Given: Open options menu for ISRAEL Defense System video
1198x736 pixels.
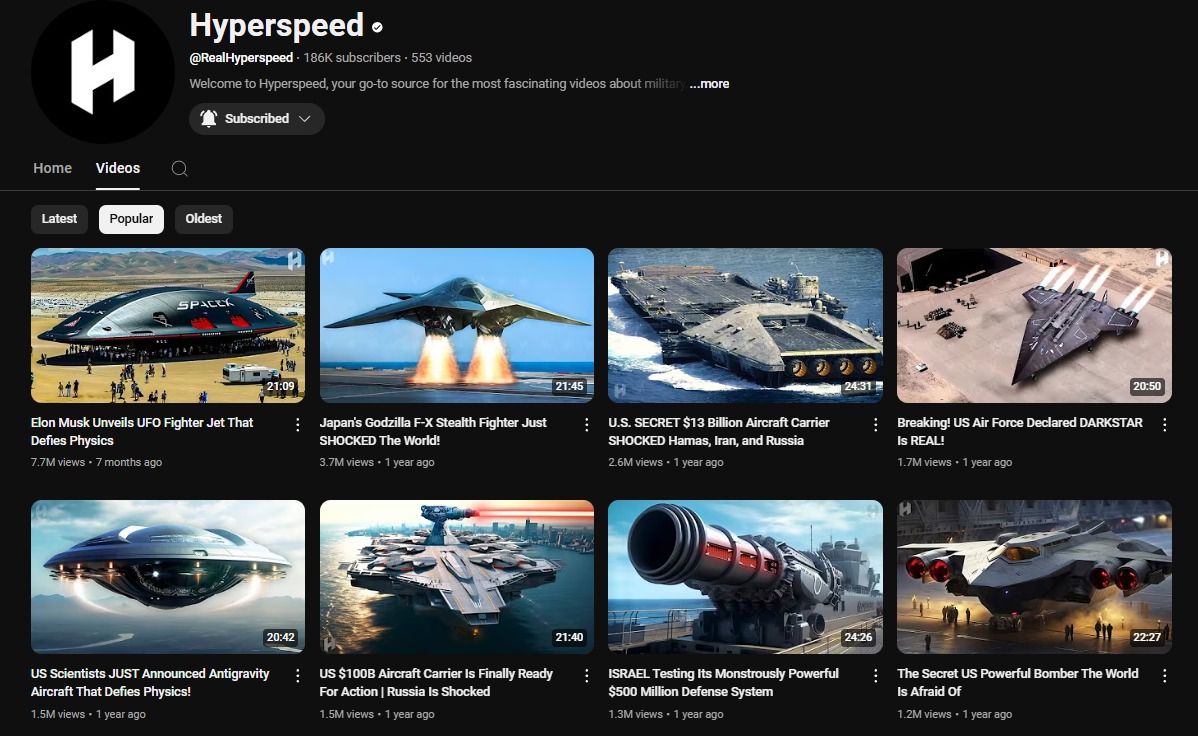Looking at the screenshot, I should pyautogui.click(x=875, y=676).
